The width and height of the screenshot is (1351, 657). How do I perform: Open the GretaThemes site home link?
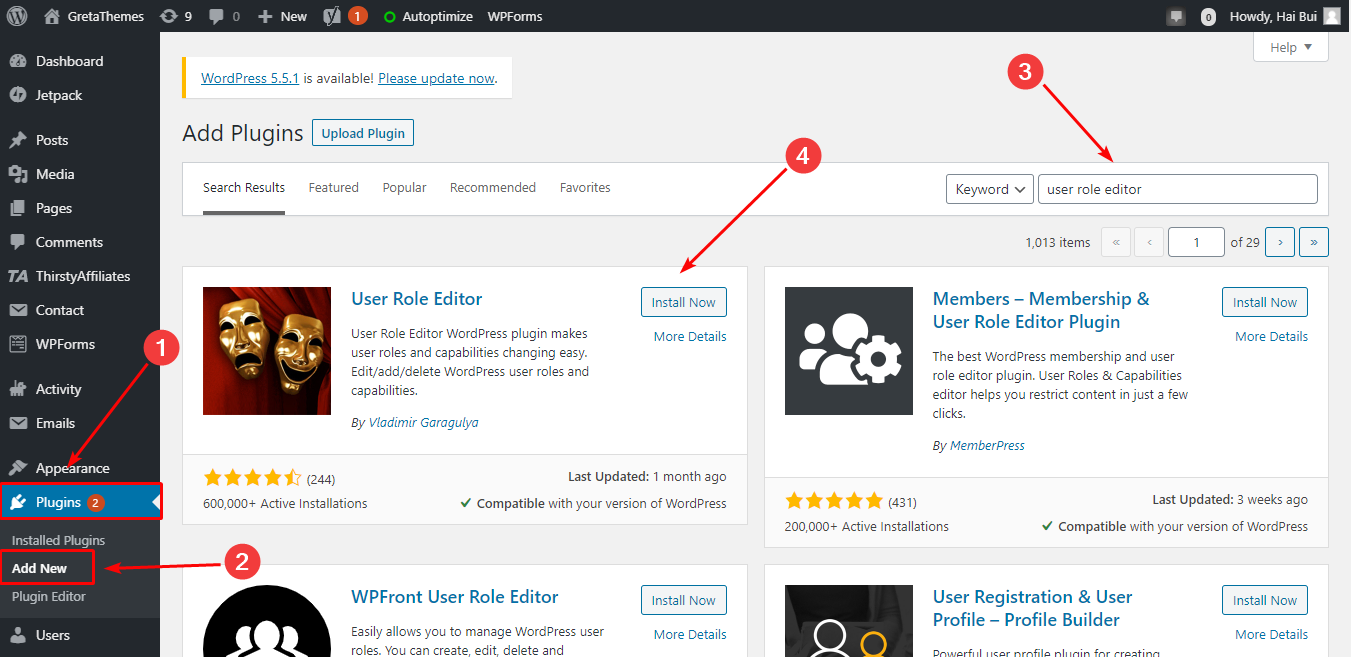[x=94, y=16]
